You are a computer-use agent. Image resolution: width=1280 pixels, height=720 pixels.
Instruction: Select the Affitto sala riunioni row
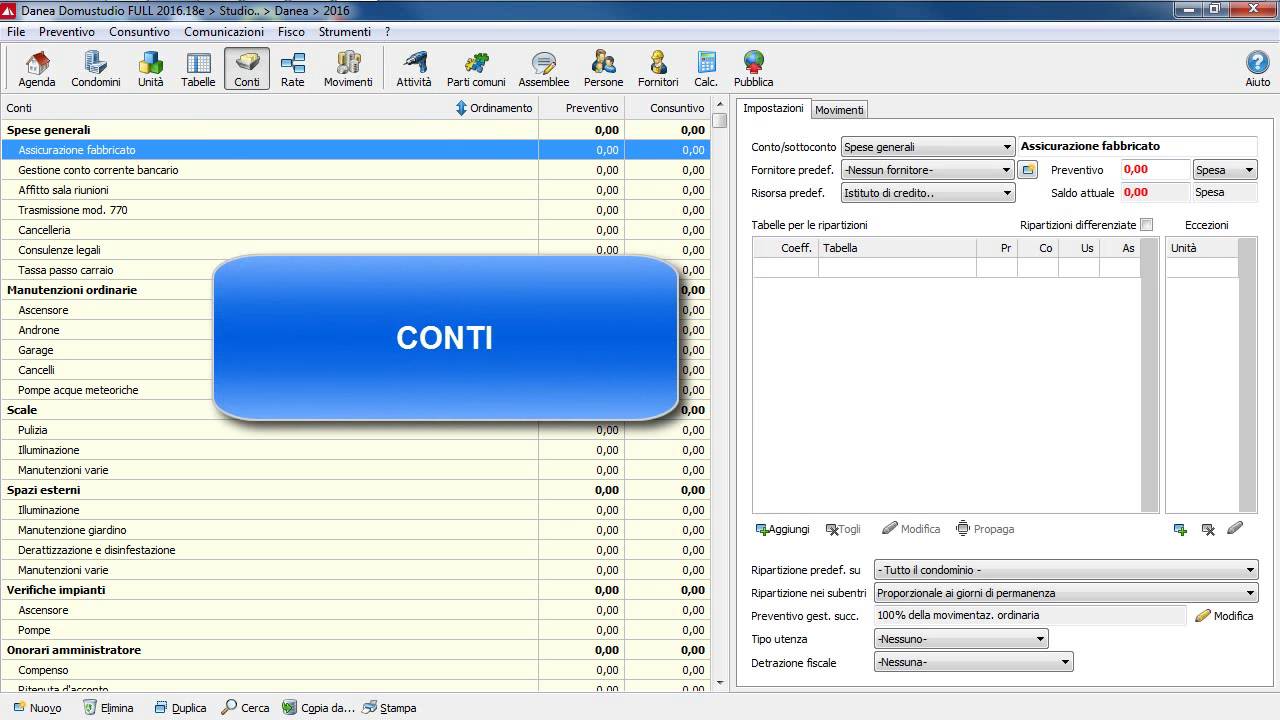[355, 190]
